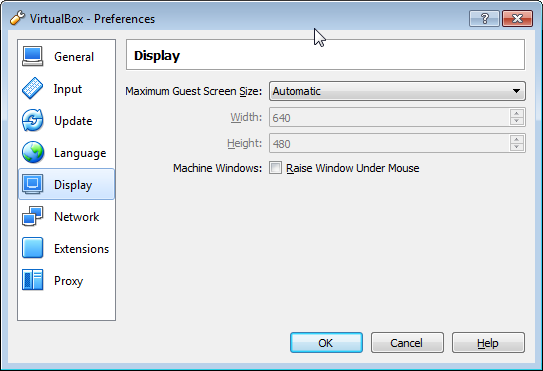Increase Height with the up arrow
The width and height of the screenshot is (543, 371).
point(517,139)
